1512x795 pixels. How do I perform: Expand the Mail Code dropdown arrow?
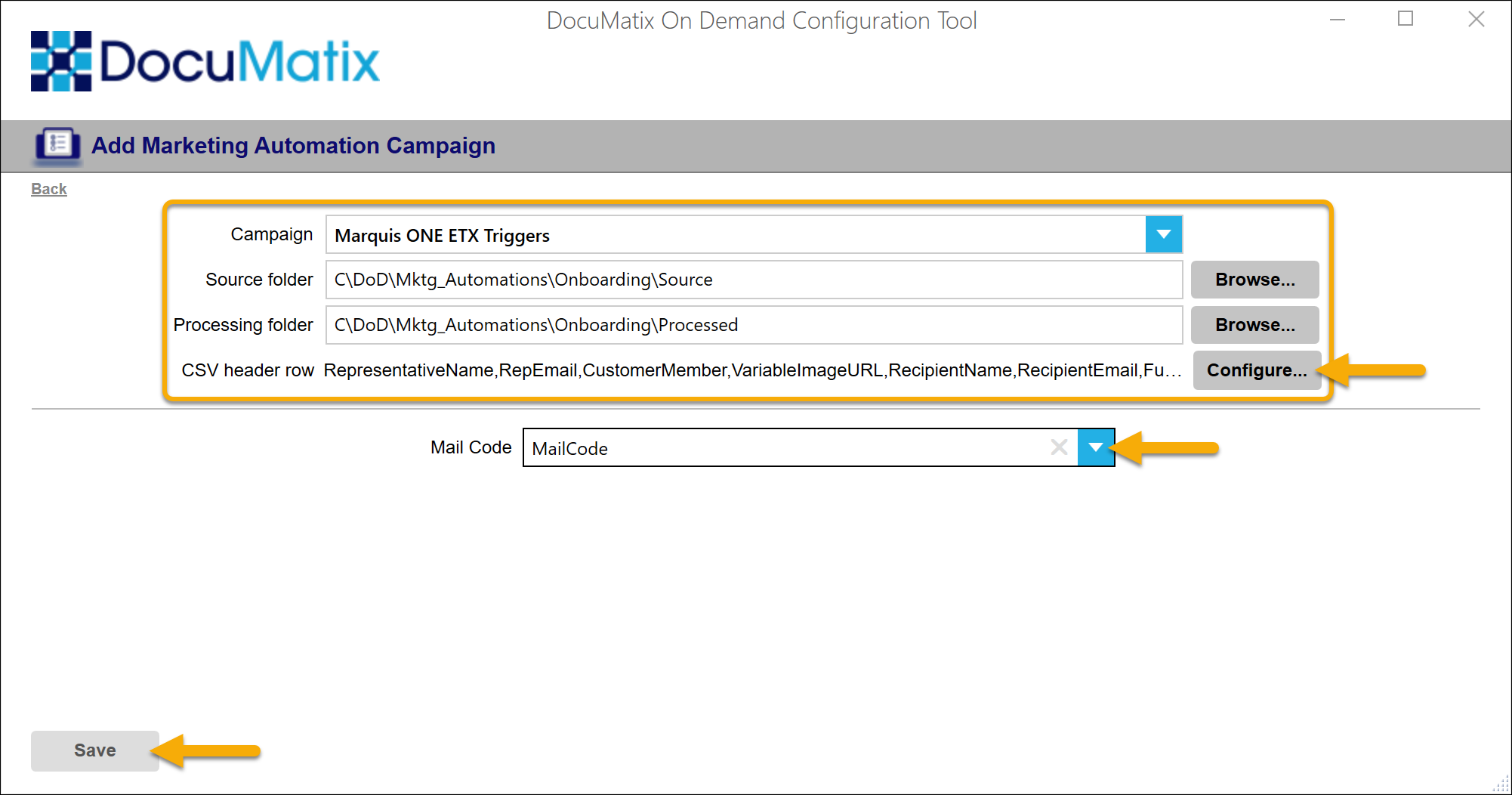(x=1096, y=447)
